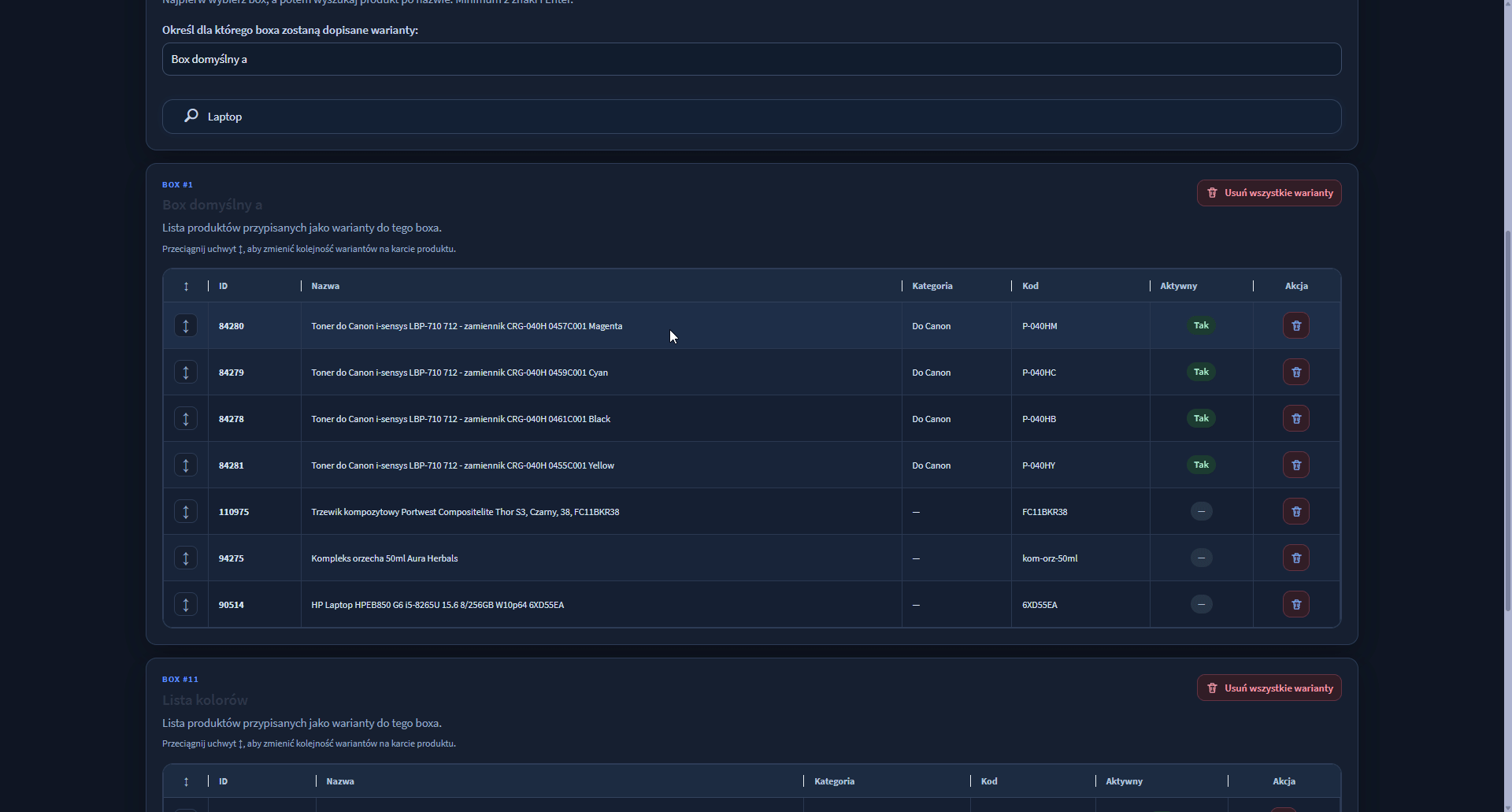
Task: Select the Magenta toner product name
Action: coord(467,326)
